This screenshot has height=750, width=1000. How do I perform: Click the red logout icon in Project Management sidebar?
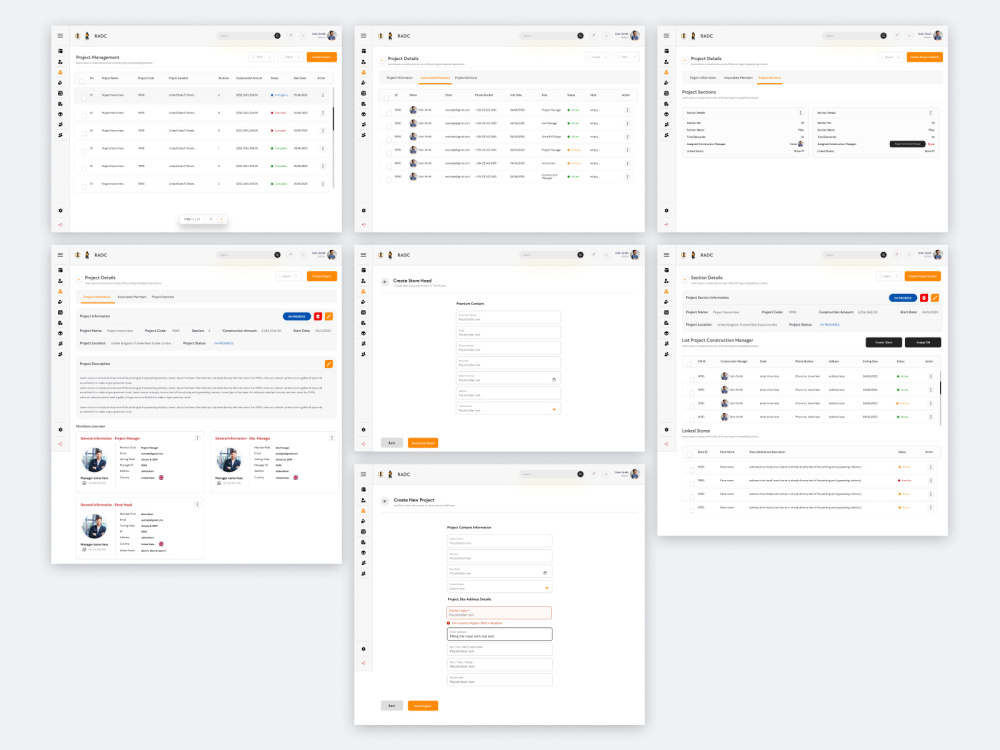[61, 224]
